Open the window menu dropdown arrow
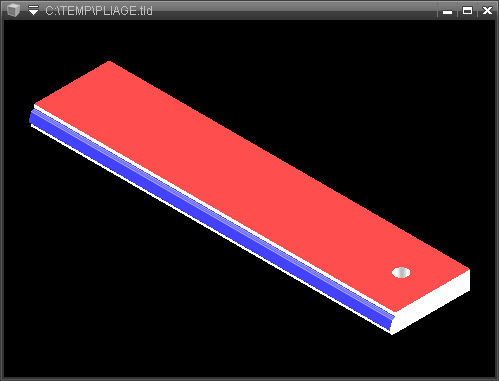 click(x=33, y=10)
